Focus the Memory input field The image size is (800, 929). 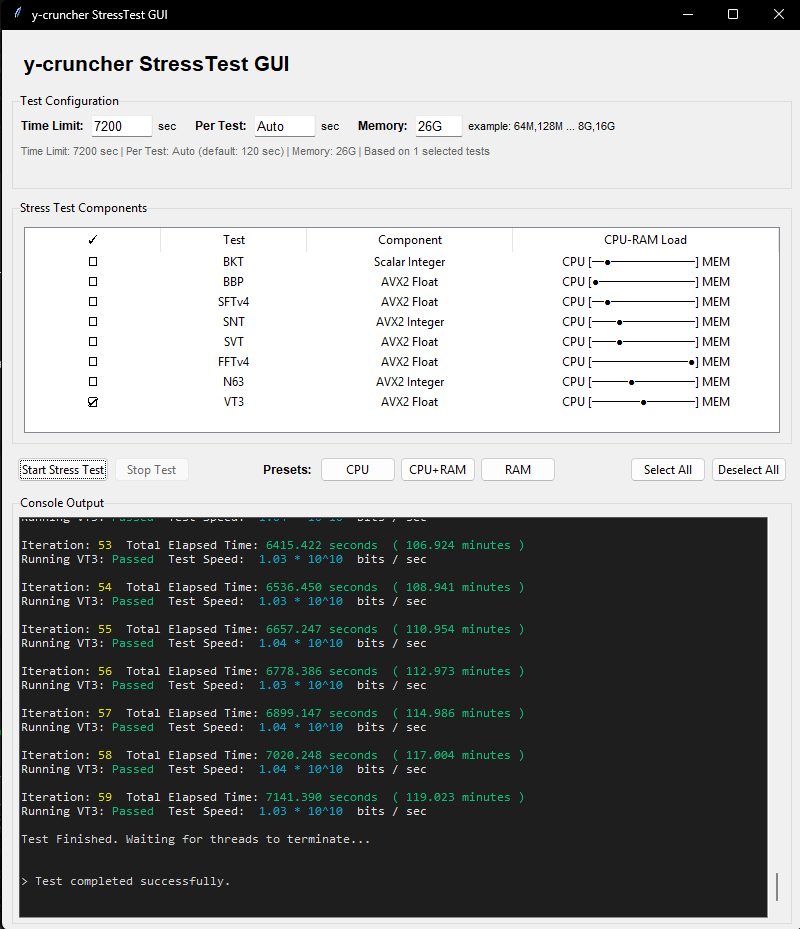(439, 126)
